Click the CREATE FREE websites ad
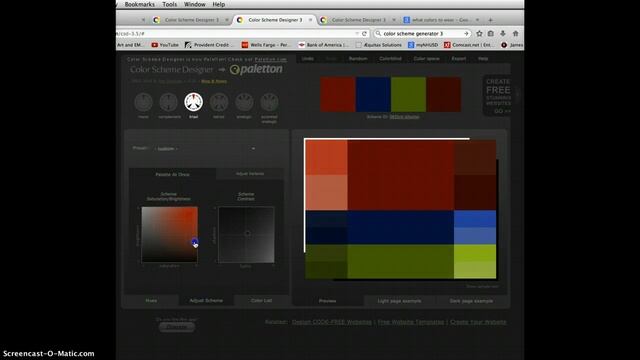The width and height of the screenshot is (640, 360). [497, 96]
